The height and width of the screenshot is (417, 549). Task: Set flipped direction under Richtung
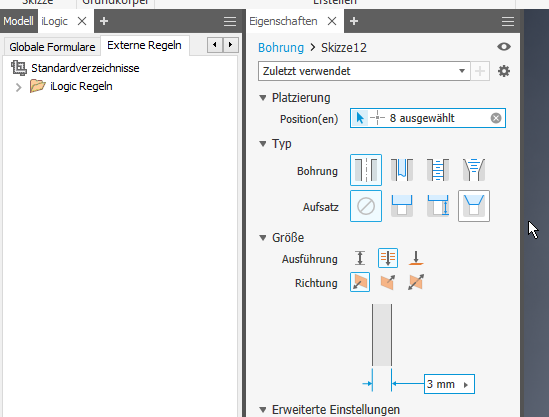coord(388,282)
